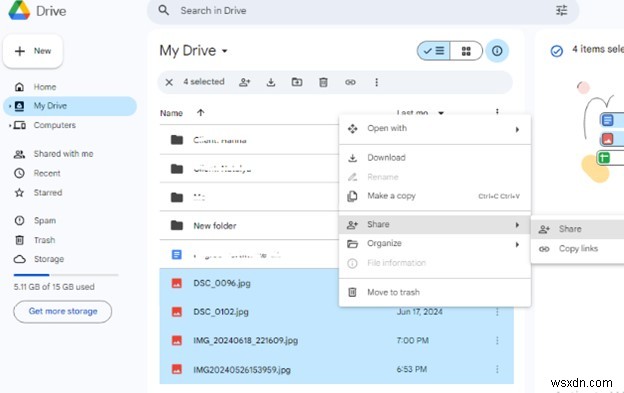624x393 pixels.
Task: Clear the 4 selected items with X
Action: 169,82
